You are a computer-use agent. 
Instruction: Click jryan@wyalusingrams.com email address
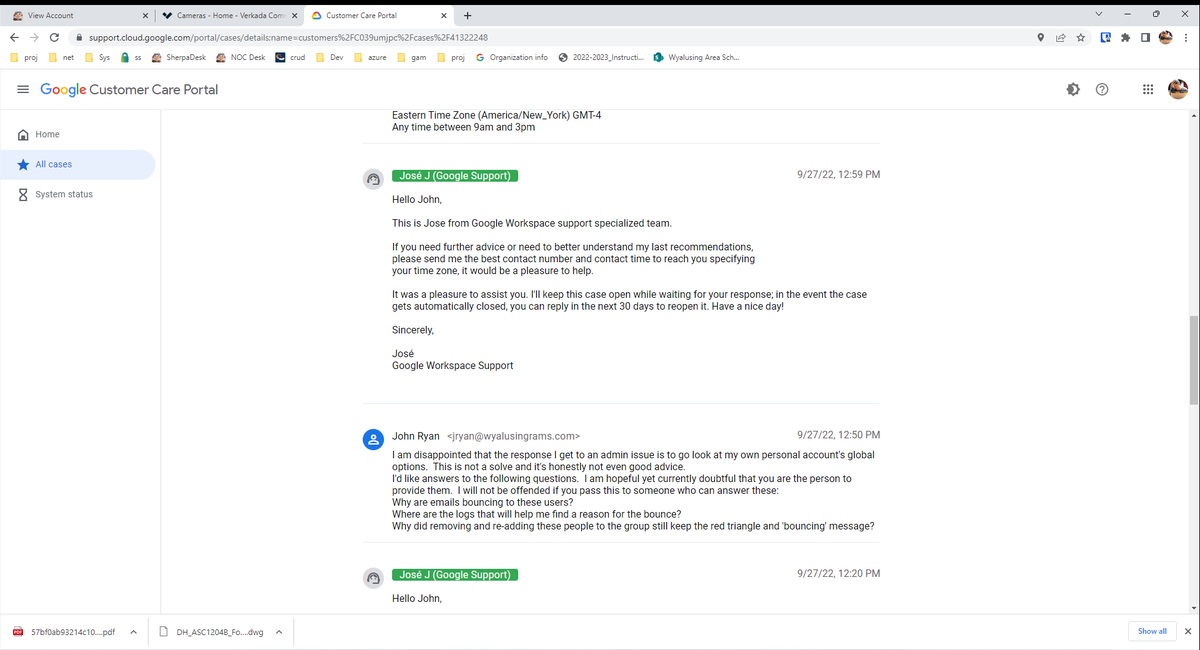click(x=513, y=436)
